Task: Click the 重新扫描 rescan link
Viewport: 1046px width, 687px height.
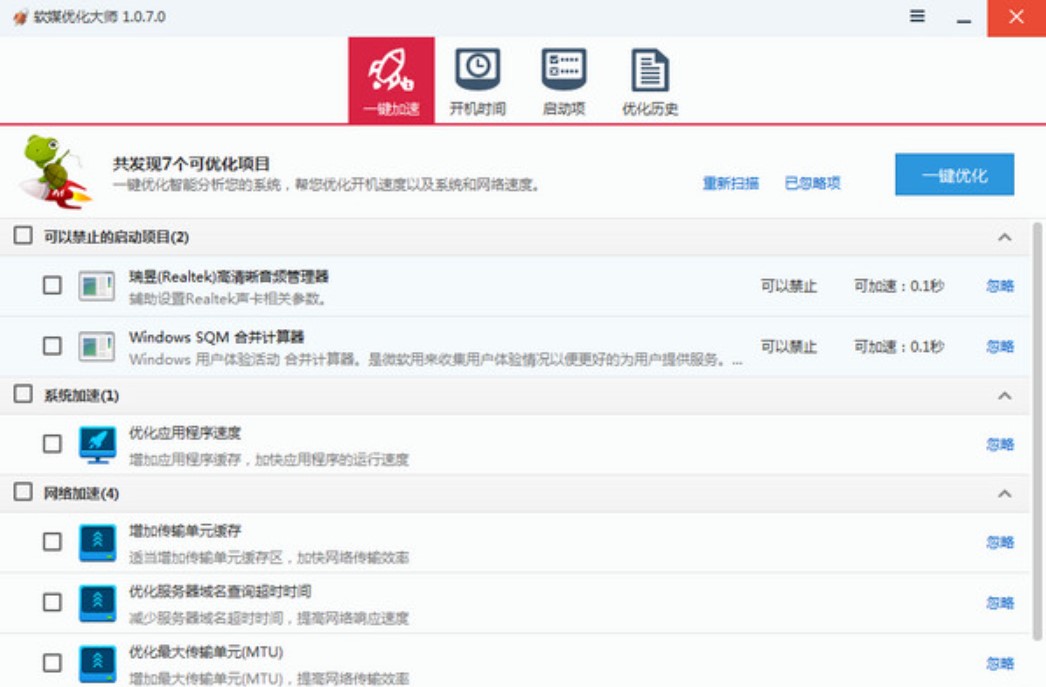Action: [730, 183]
